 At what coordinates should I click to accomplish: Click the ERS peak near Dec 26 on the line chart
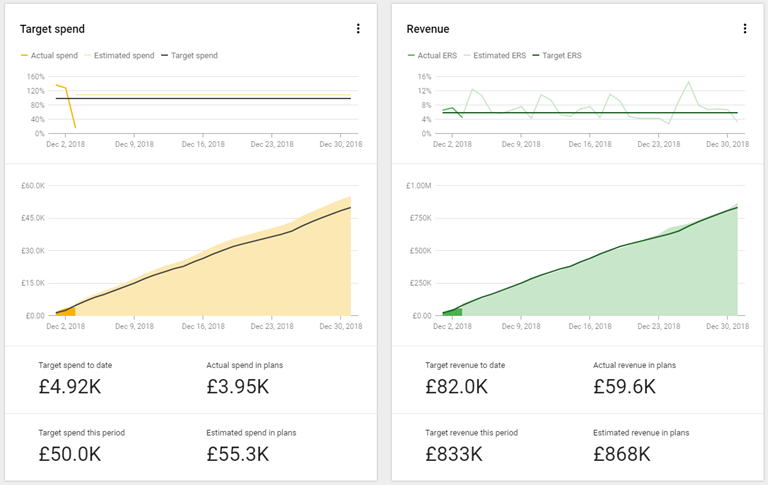[x=689, y=82]
